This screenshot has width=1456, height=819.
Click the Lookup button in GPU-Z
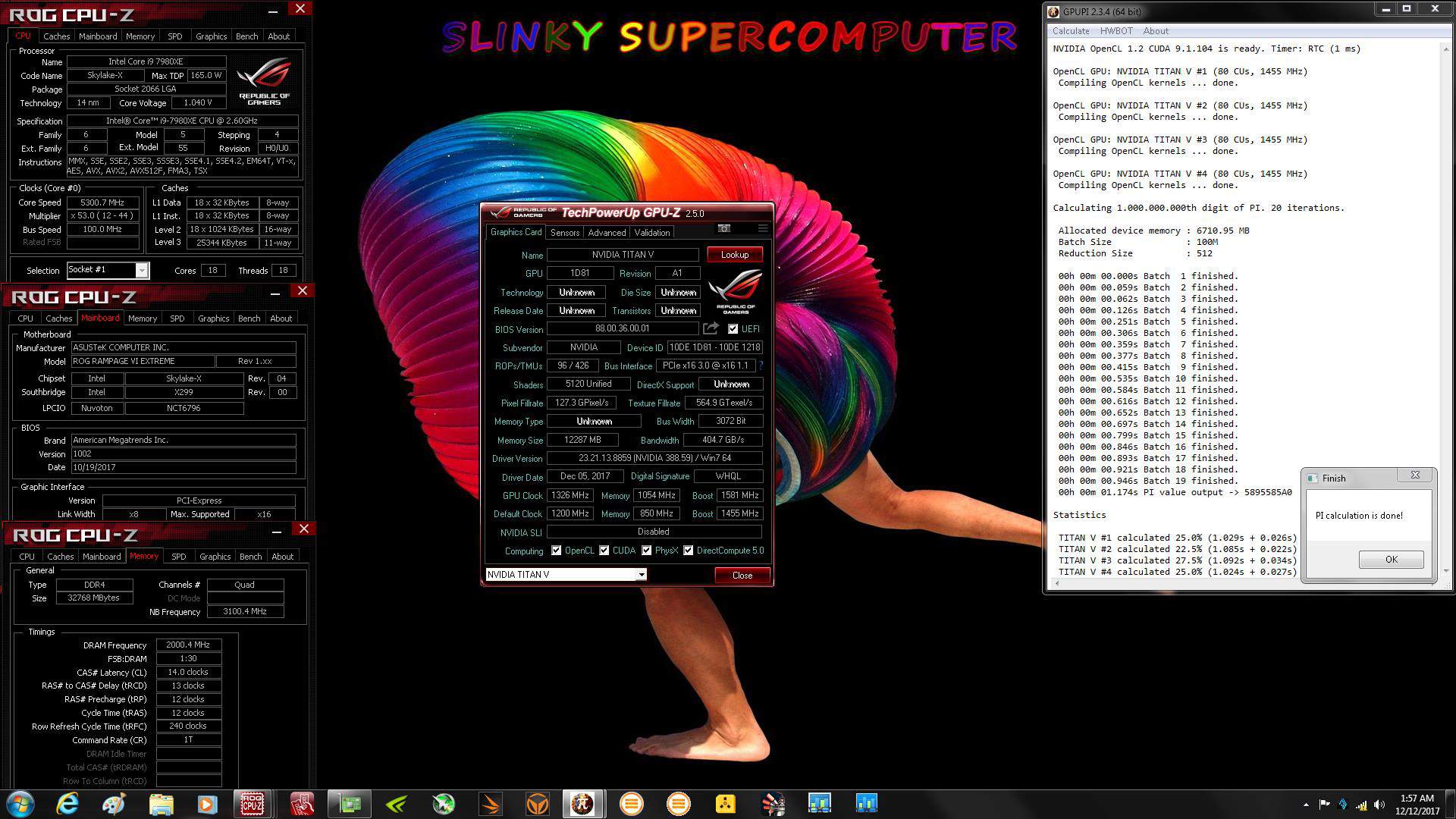(734, 255)
